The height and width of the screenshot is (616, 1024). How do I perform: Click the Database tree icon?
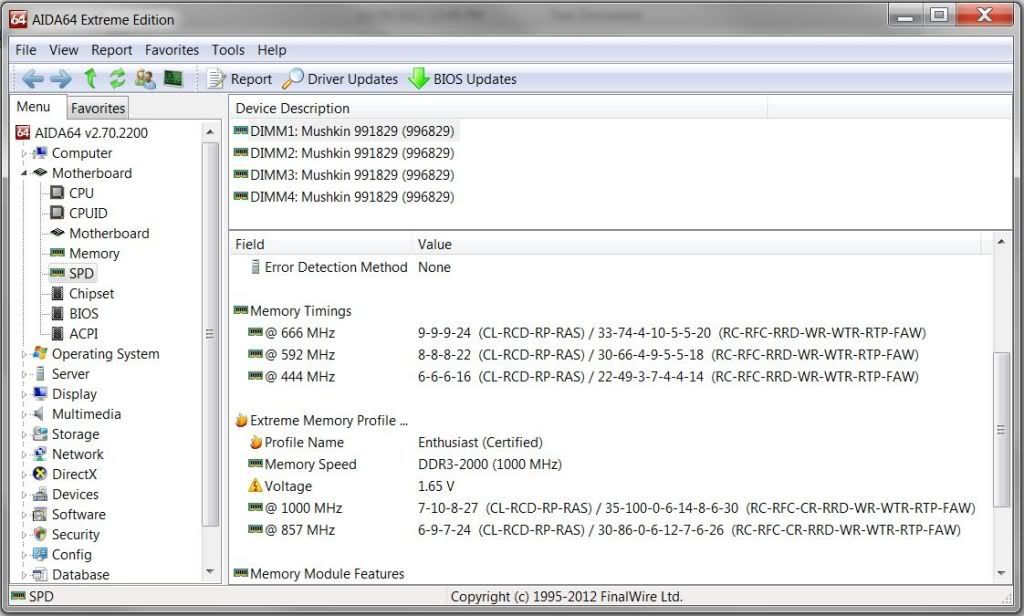[40, 575]
